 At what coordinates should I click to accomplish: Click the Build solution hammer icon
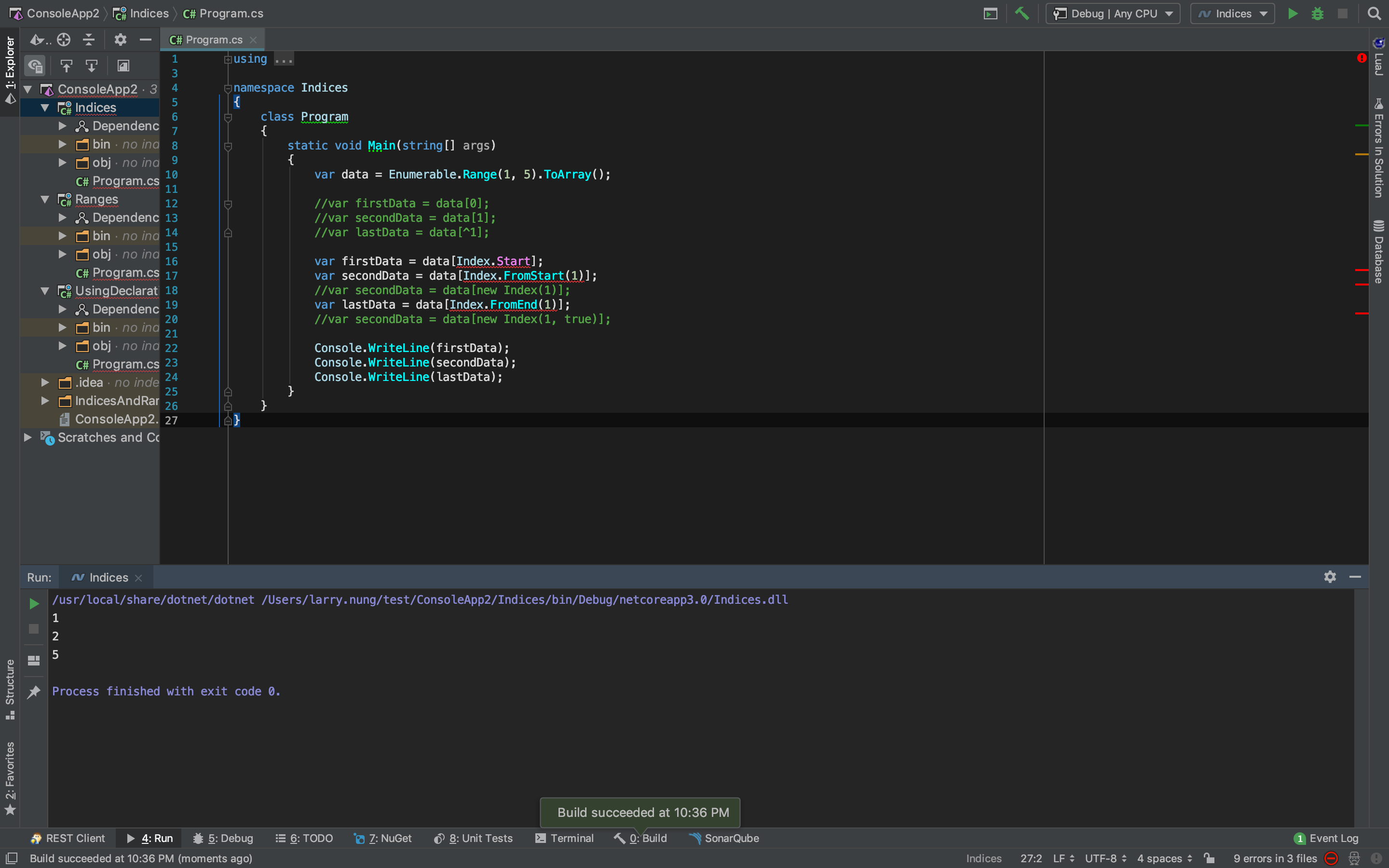click(x=1021, y=13)
